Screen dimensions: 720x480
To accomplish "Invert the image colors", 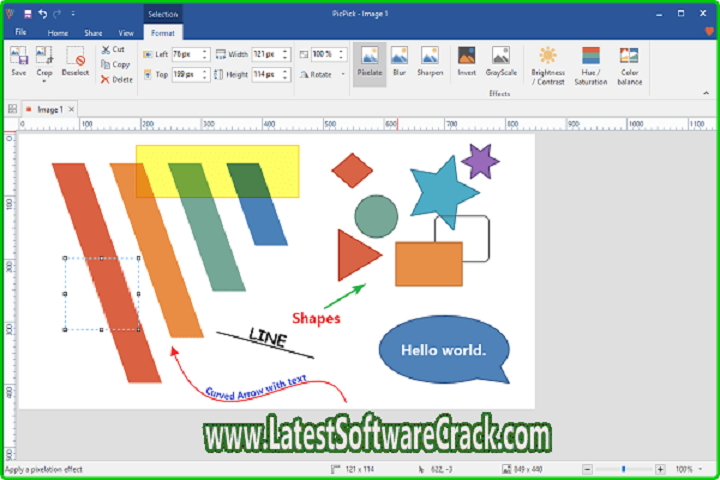I will 466,60.
